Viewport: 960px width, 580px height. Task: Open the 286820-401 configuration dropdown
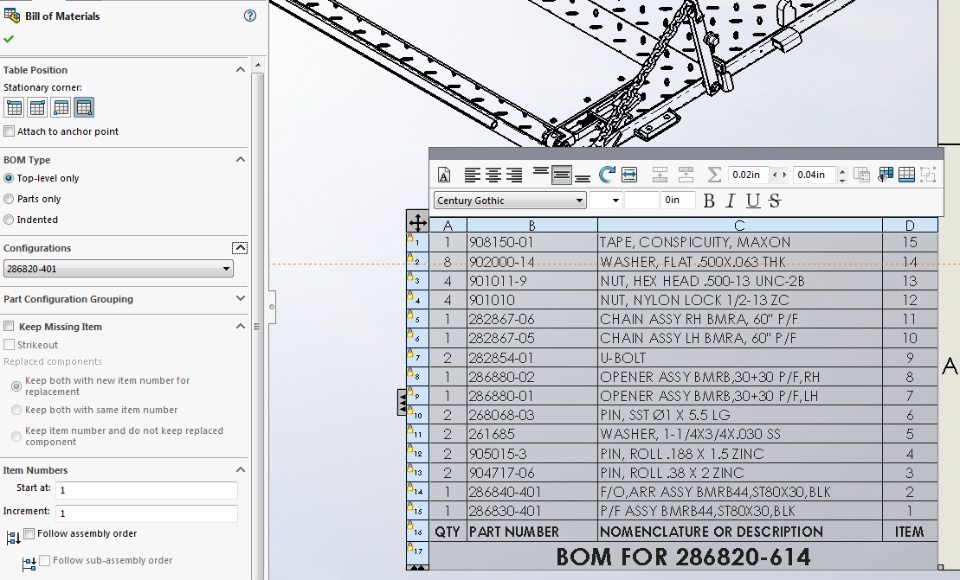118,268
